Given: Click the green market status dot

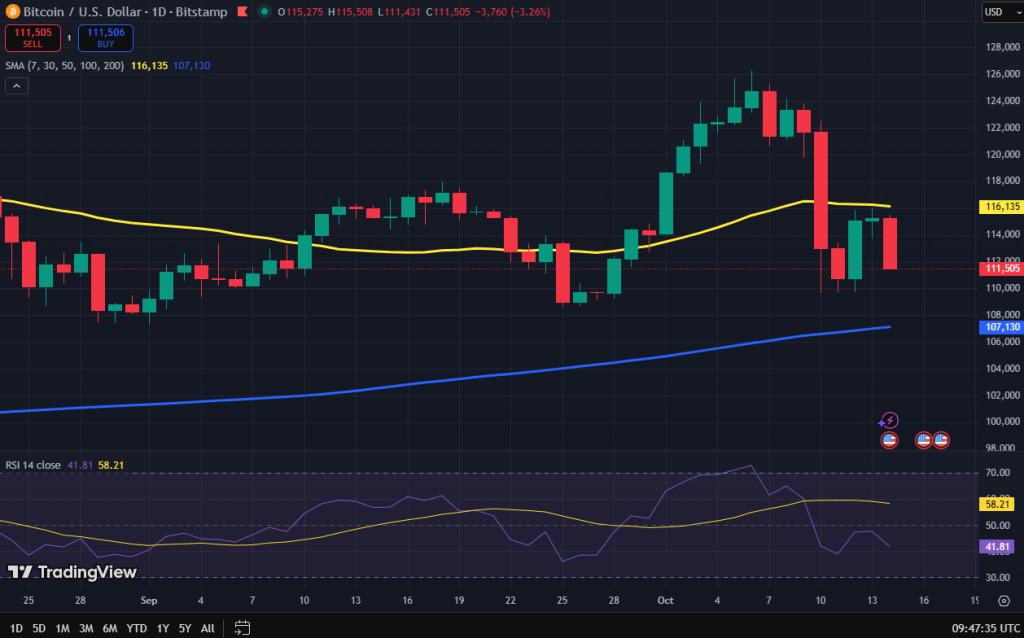Looking at the screenshot, I should coord(263,12).
